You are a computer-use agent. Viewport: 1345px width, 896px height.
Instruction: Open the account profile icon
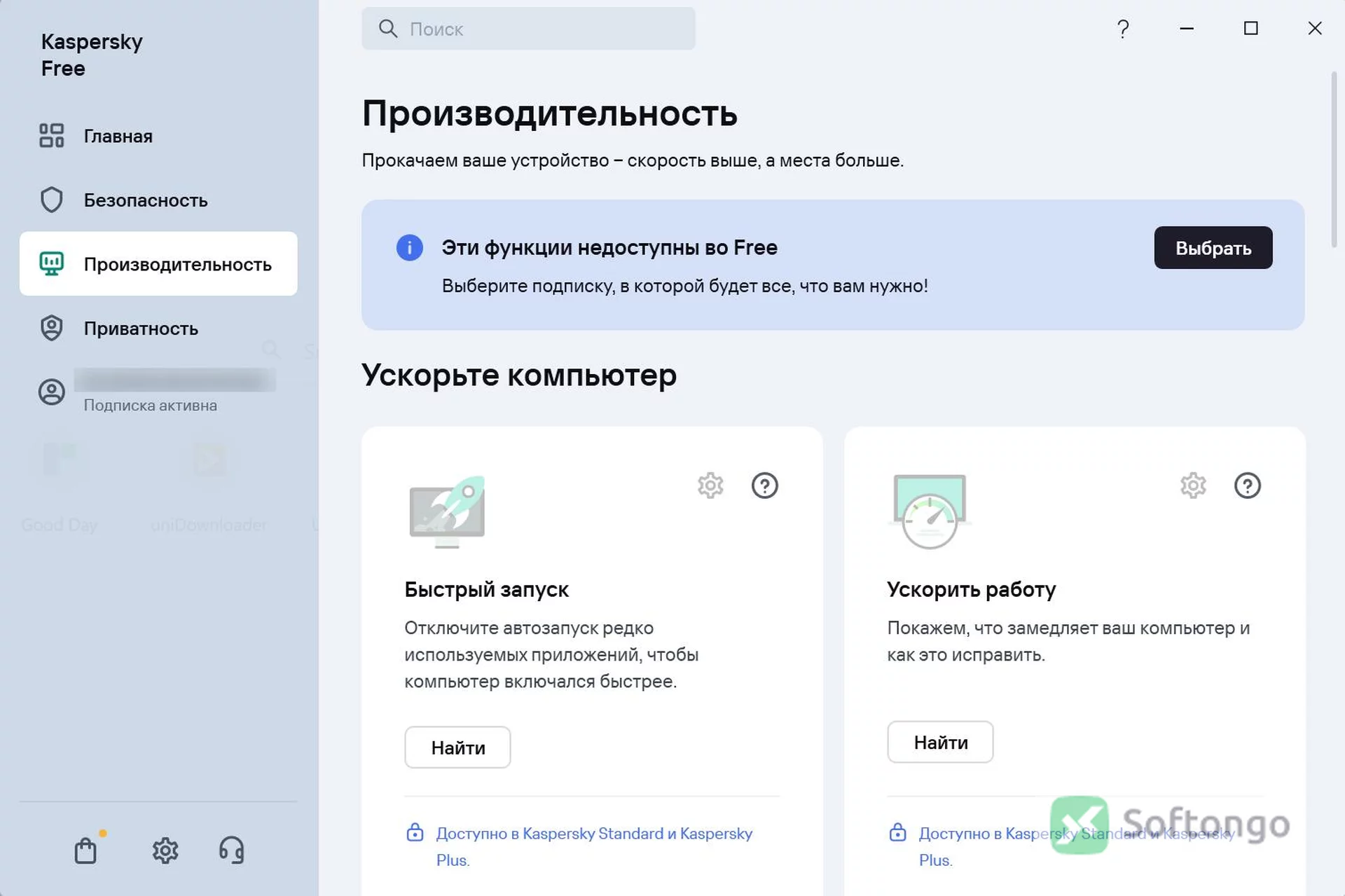pyautogui.click(x=51, y=392)
